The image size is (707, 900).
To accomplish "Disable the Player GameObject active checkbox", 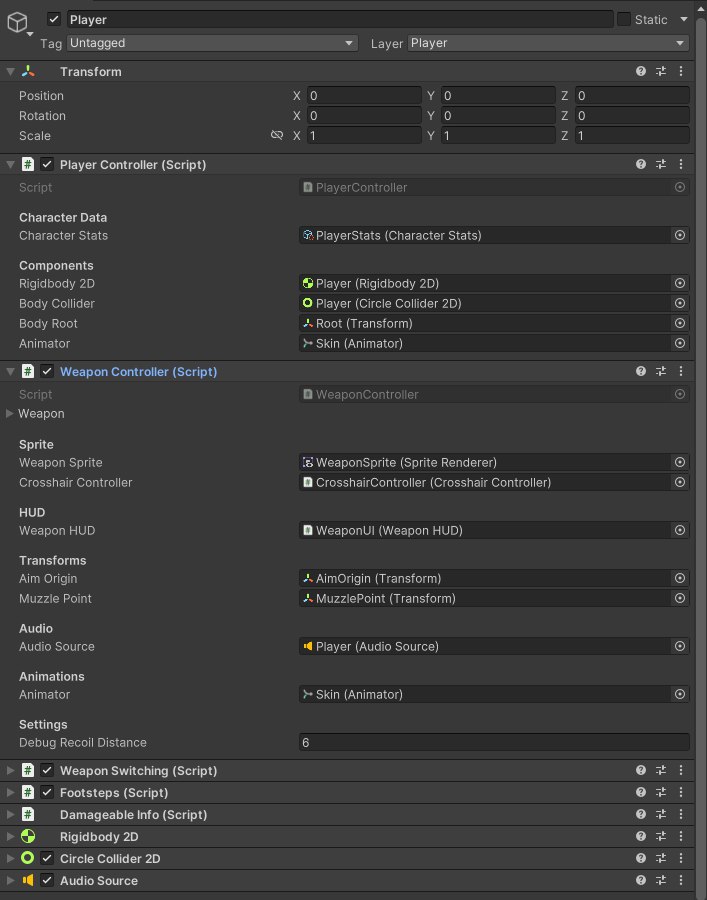I will (x=54, y=19).
